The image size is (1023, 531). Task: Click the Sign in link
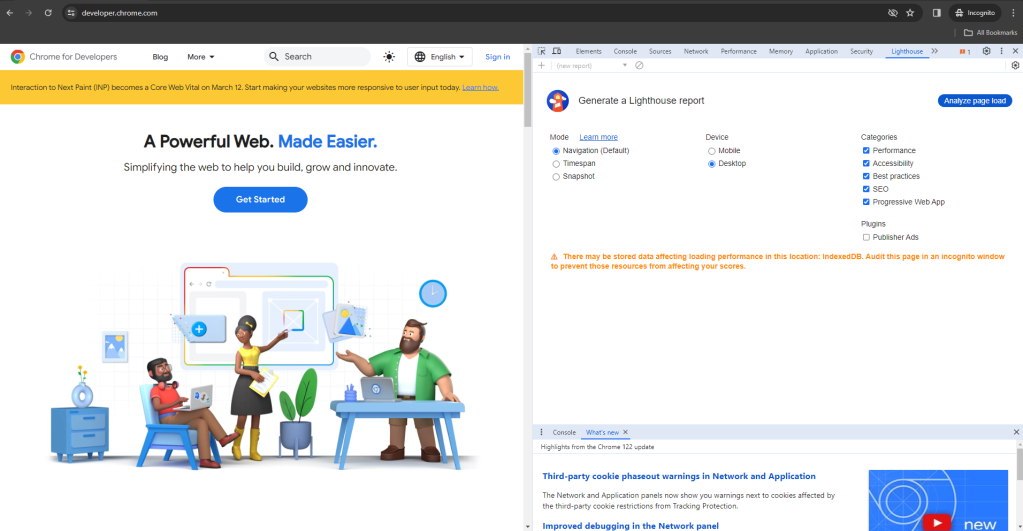(x=497, y=57)
